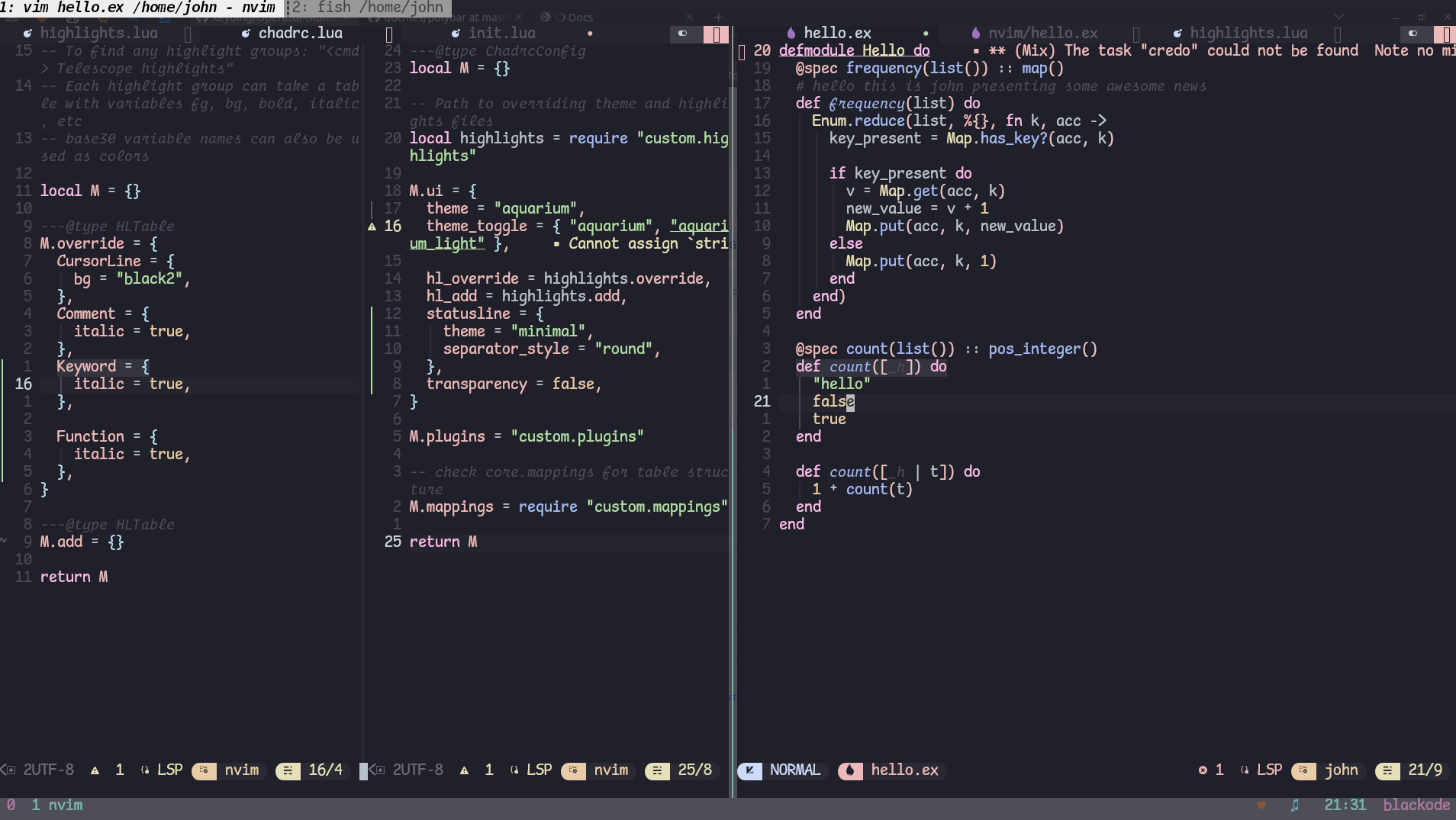
Task: Click the modified dot on init.lua tab
Action: [590, 34]
